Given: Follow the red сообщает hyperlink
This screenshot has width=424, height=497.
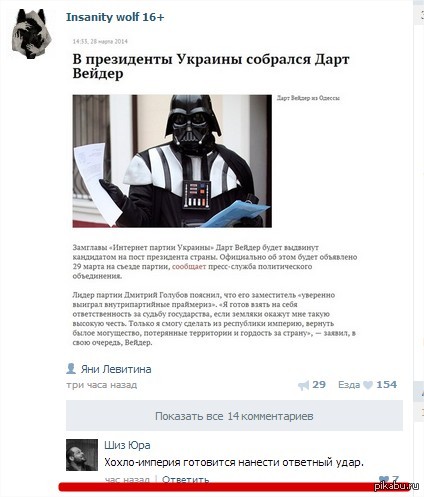Looking at the screenshot, I should click(189, 267).
